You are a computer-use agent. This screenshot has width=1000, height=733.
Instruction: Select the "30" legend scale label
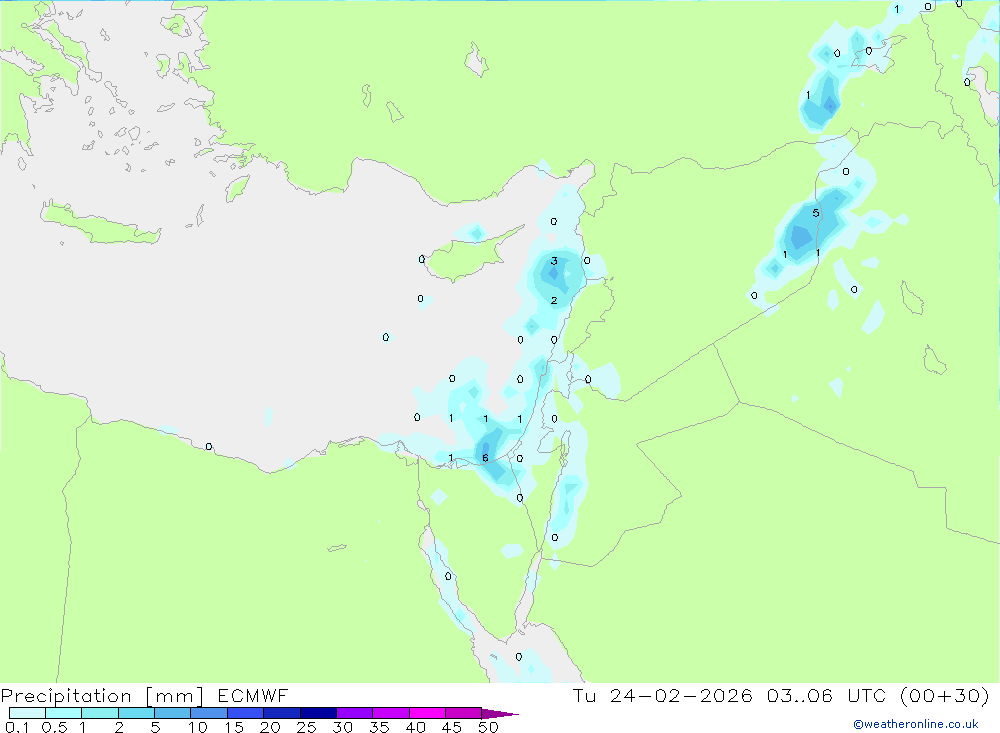point(342,727)
